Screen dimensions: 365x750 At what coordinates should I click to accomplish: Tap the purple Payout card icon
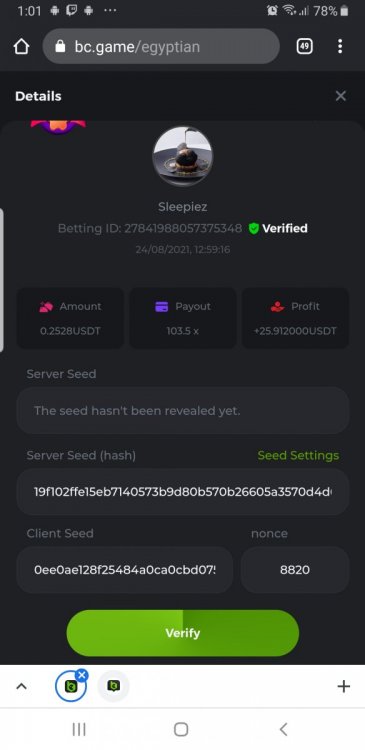click(x=162, y=307)
